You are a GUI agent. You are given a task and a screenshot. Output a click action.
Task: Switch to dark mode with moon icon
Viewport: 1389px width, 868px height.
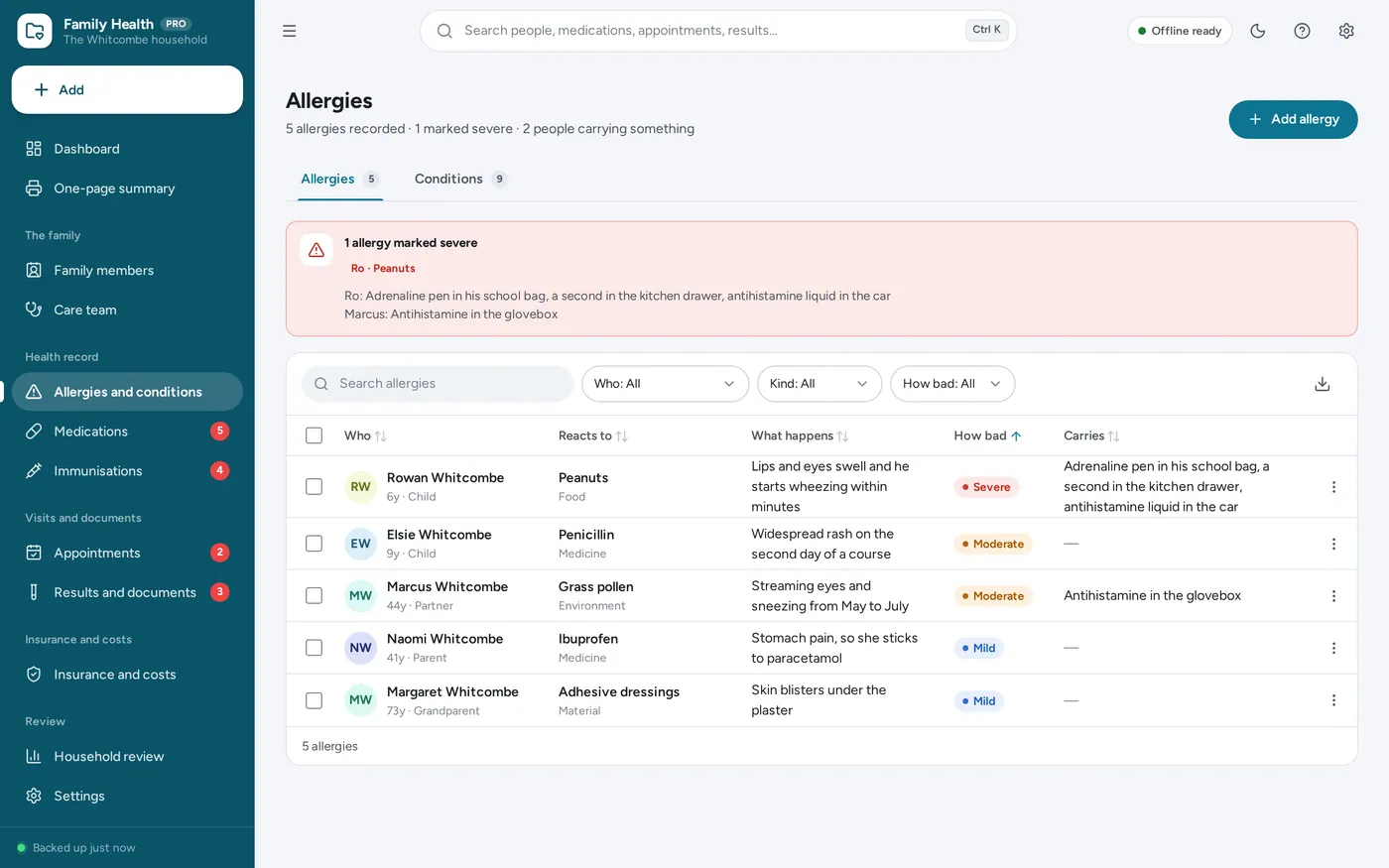click(x=1258, y=31)
